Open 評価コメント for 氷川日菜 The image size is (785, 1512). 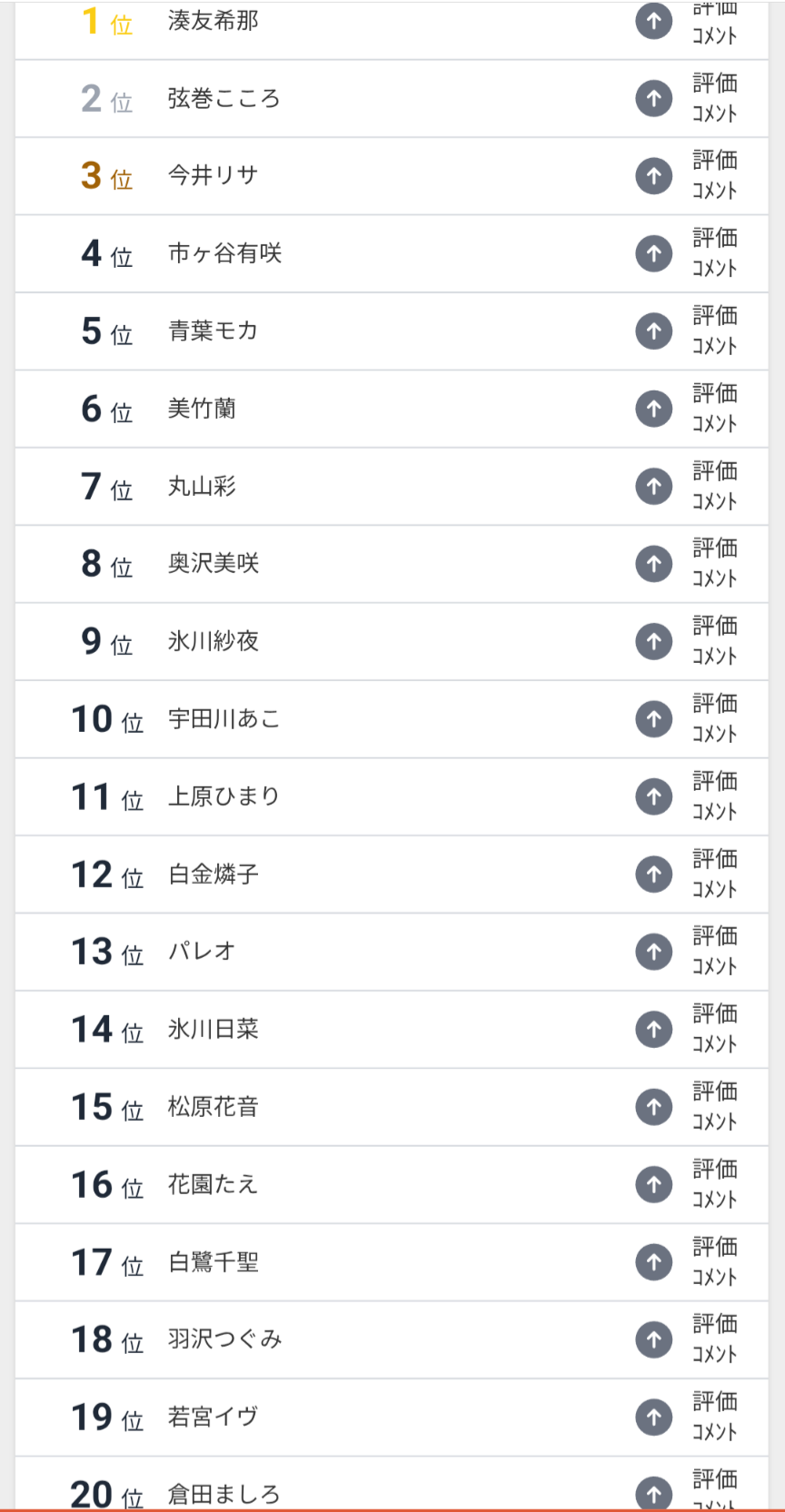(x=714, y=1029)
